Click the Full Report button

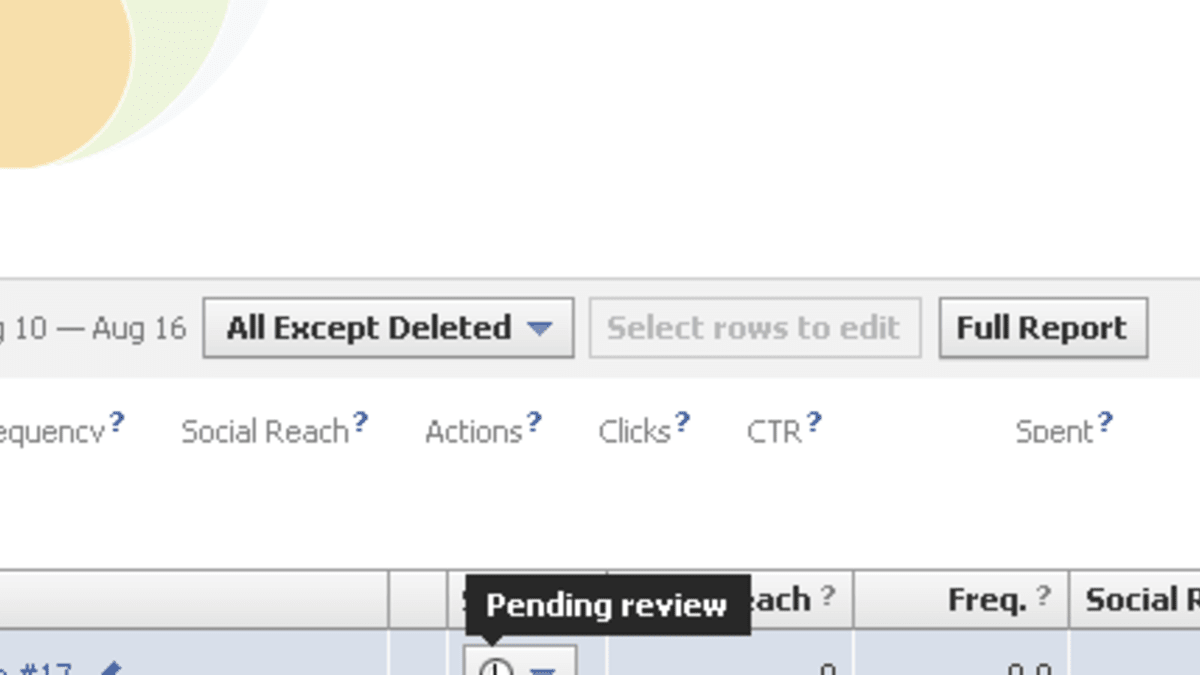(1043, 328)
